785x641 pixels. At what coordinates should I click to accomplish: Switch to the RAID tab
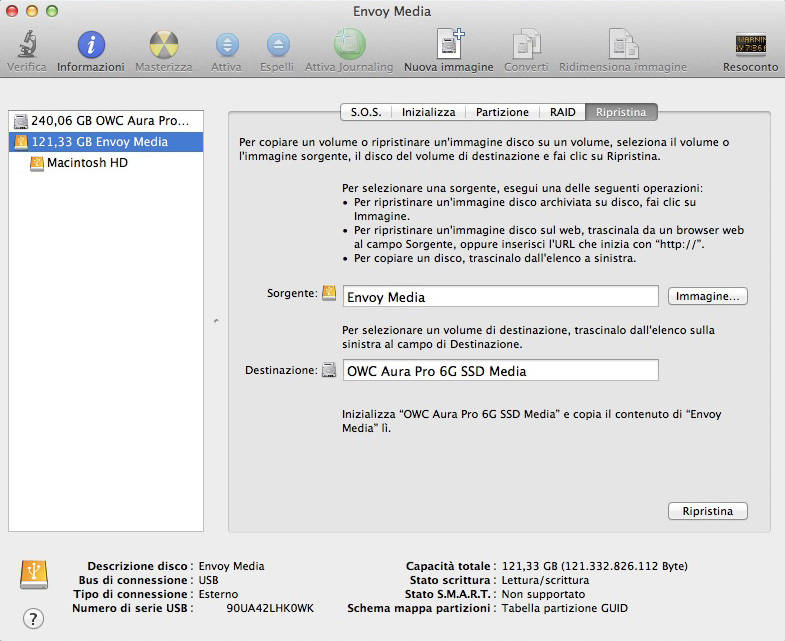tap(563, 112)
